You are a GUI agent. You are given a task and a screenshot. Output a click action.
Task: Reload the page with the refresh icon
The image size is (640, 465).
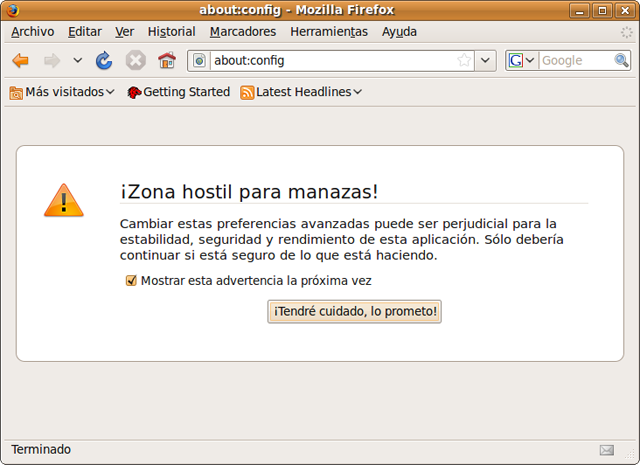[104, 61]
